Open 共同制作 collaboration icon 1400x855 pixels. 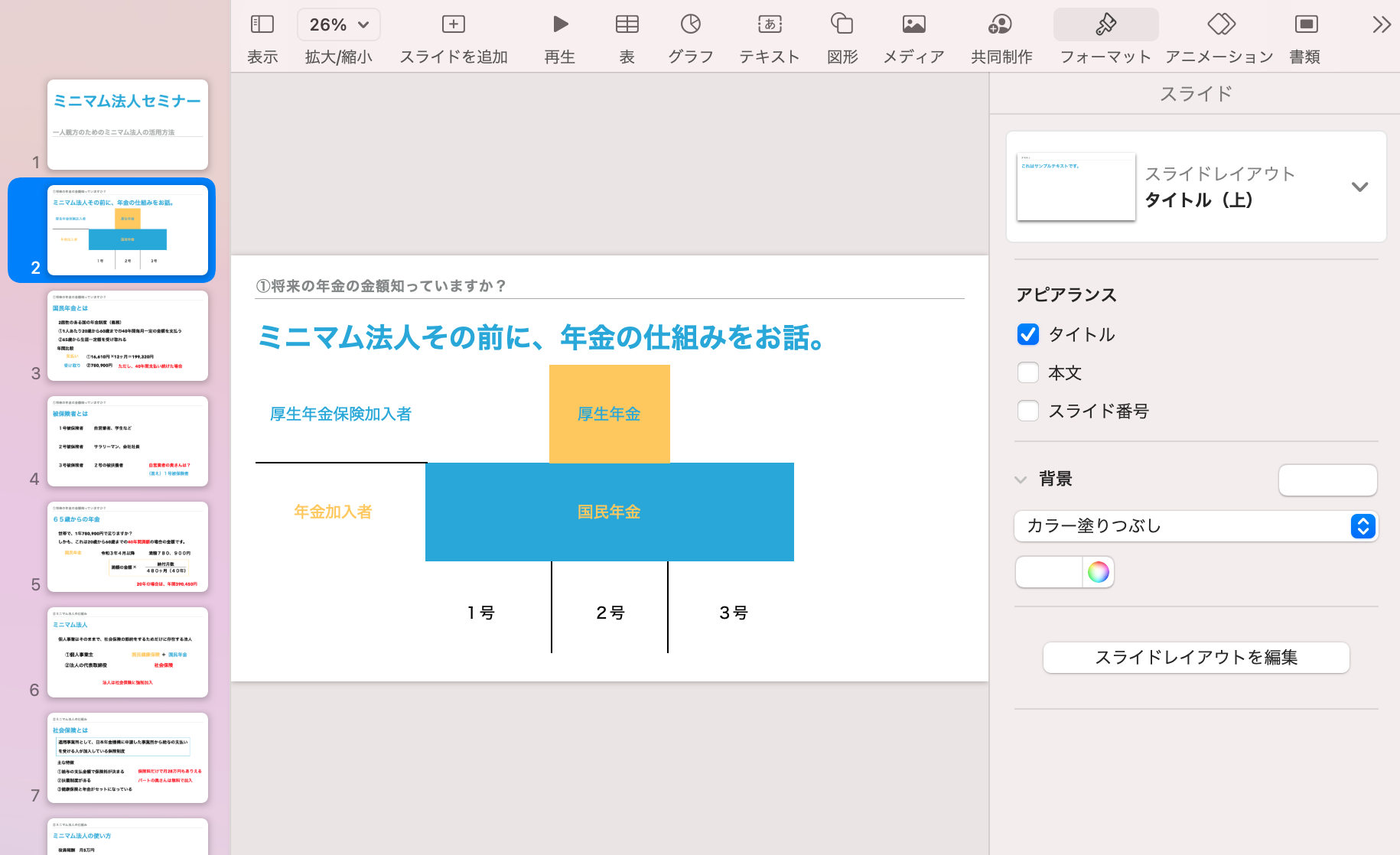click(1001, 24)
